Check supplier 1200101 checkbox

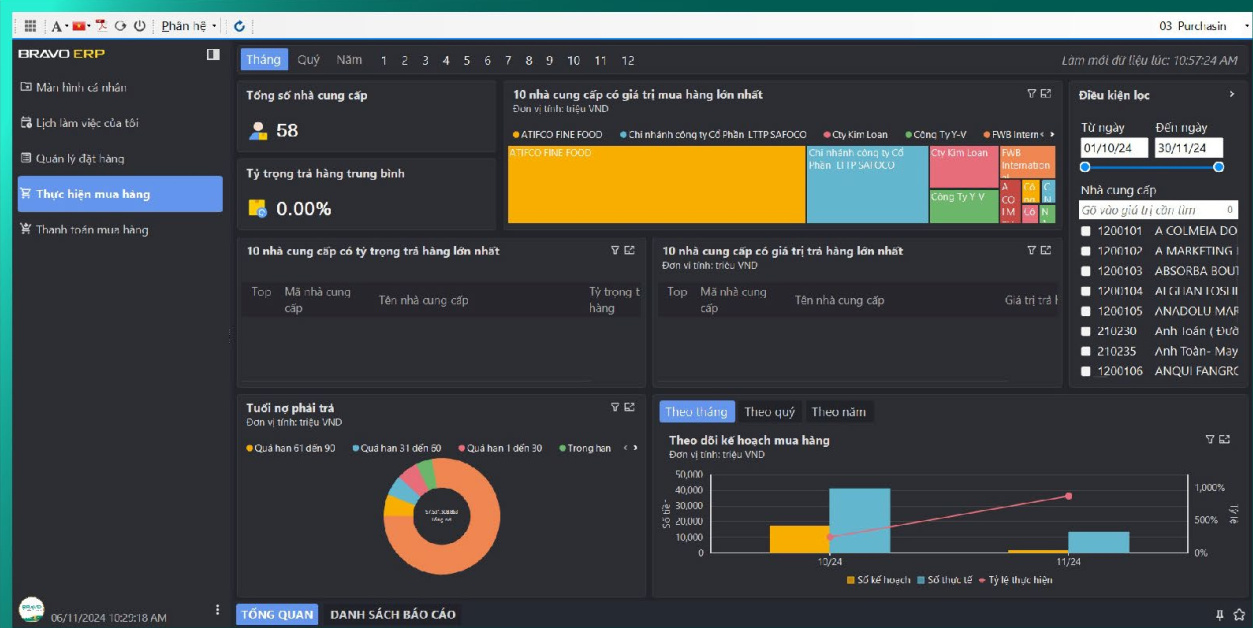(1086, 231)
